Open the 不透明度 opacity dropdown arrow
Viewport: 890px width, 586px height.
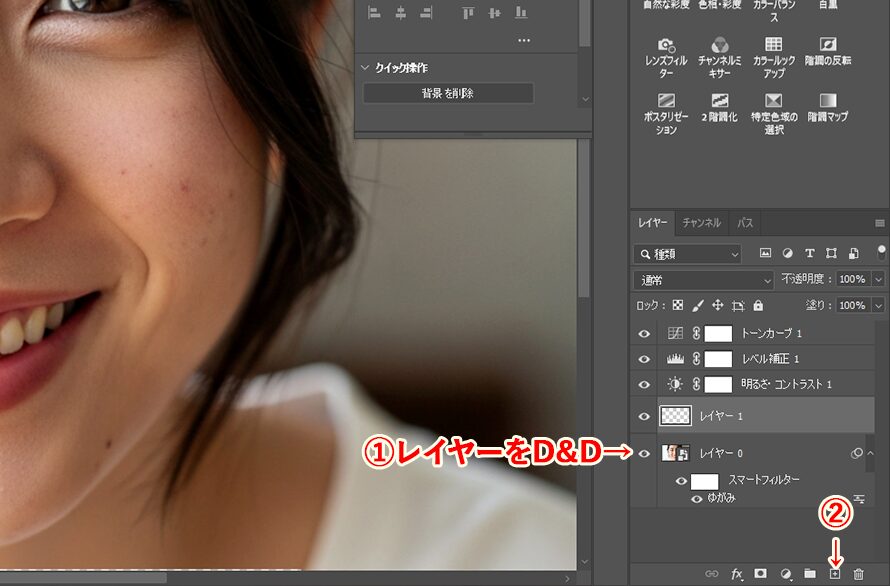tap(879, 280)
